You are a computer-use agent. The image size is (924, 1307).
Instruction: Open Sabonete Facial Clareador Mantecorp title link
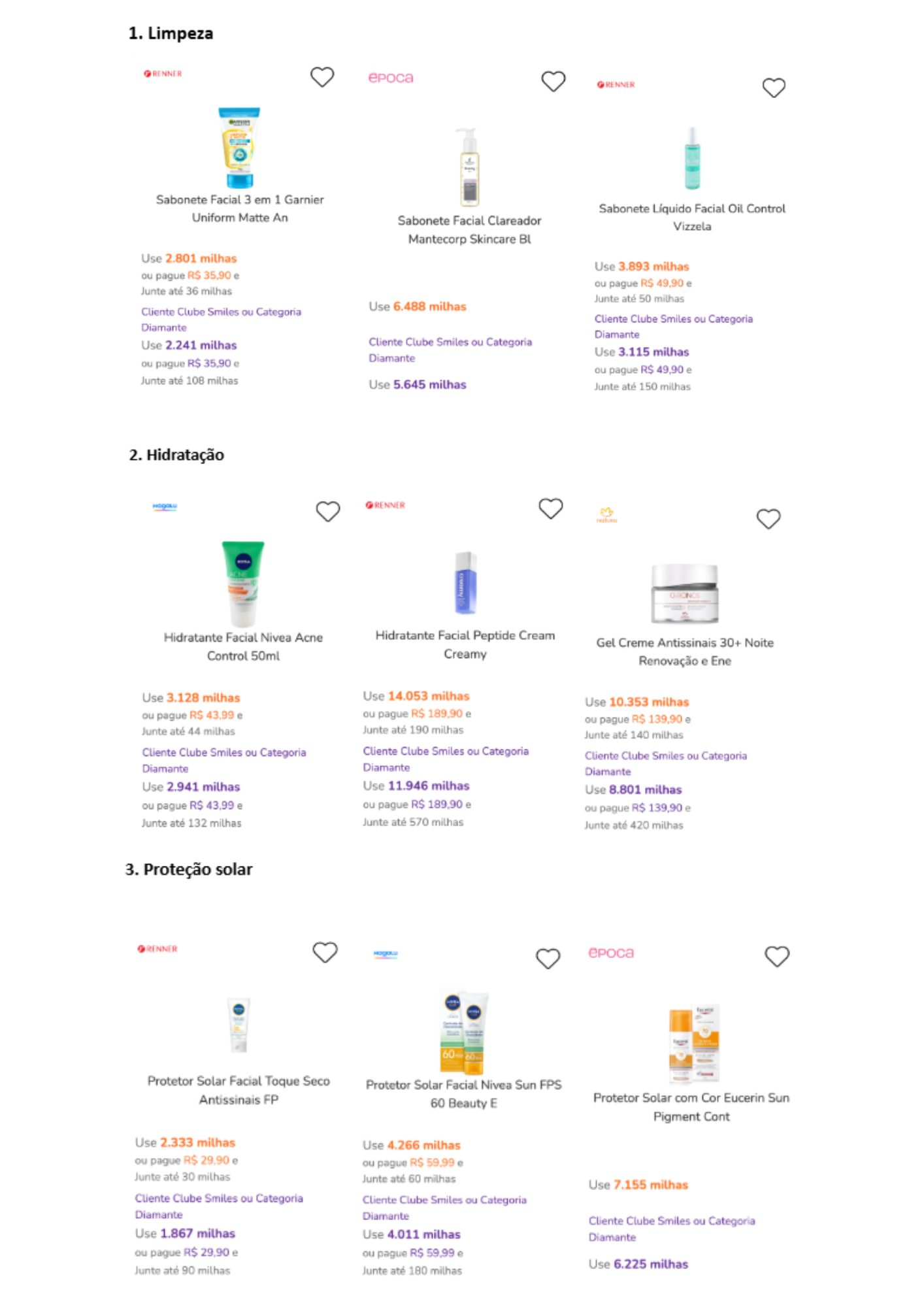[x=469, y=230]
